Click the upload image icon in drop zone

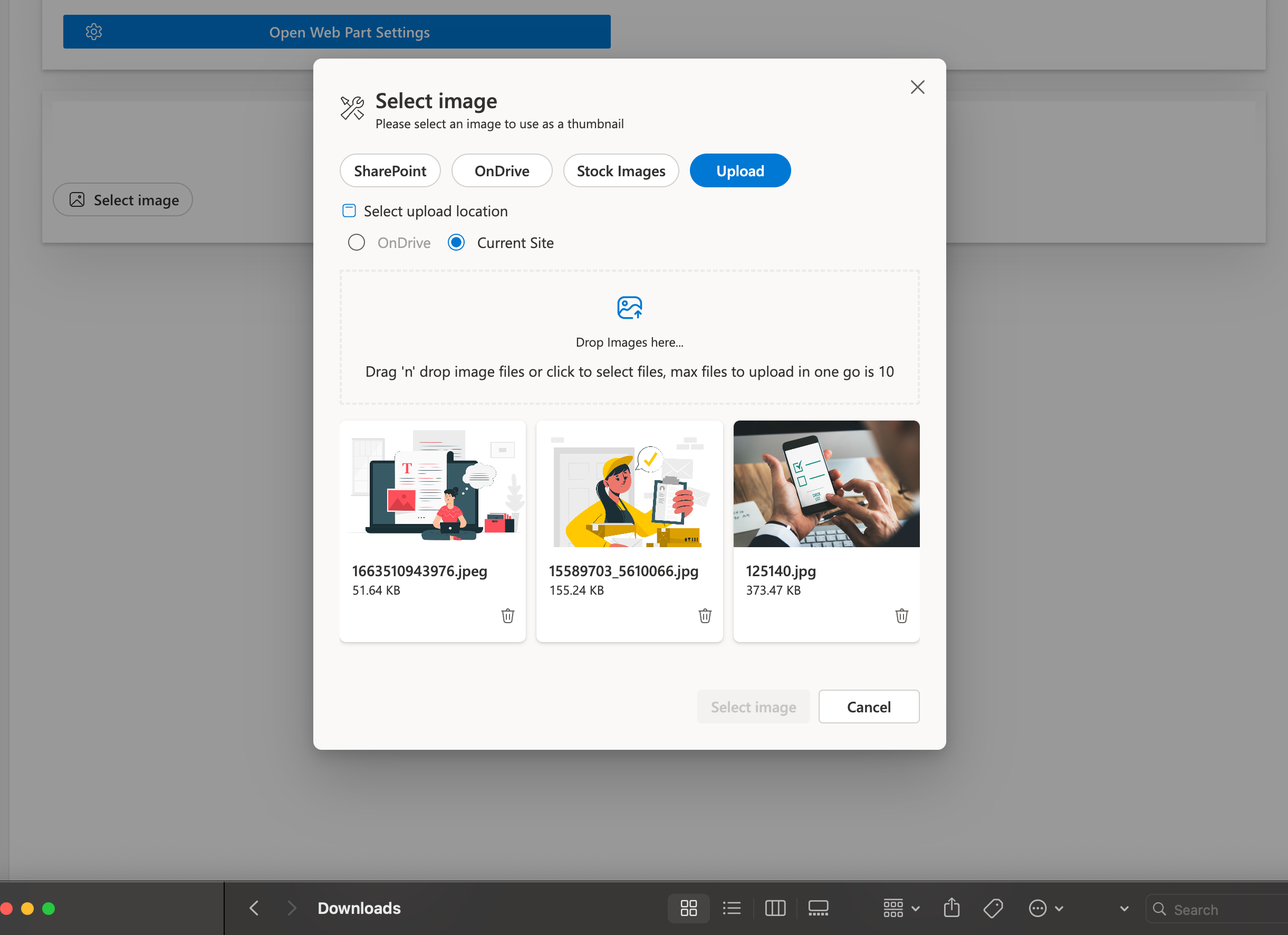pos(629,308)
